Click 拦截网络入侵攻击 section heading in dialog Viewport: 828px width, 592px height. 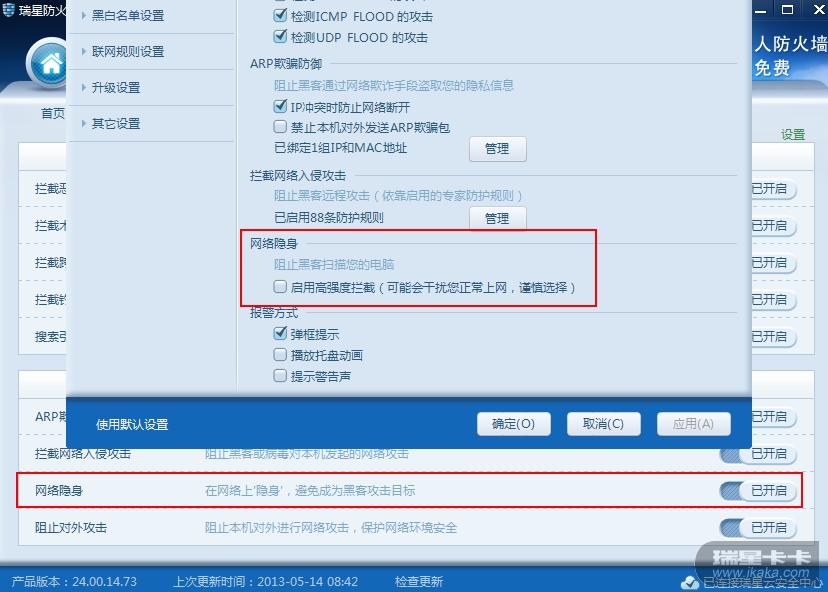click(298, 175)
